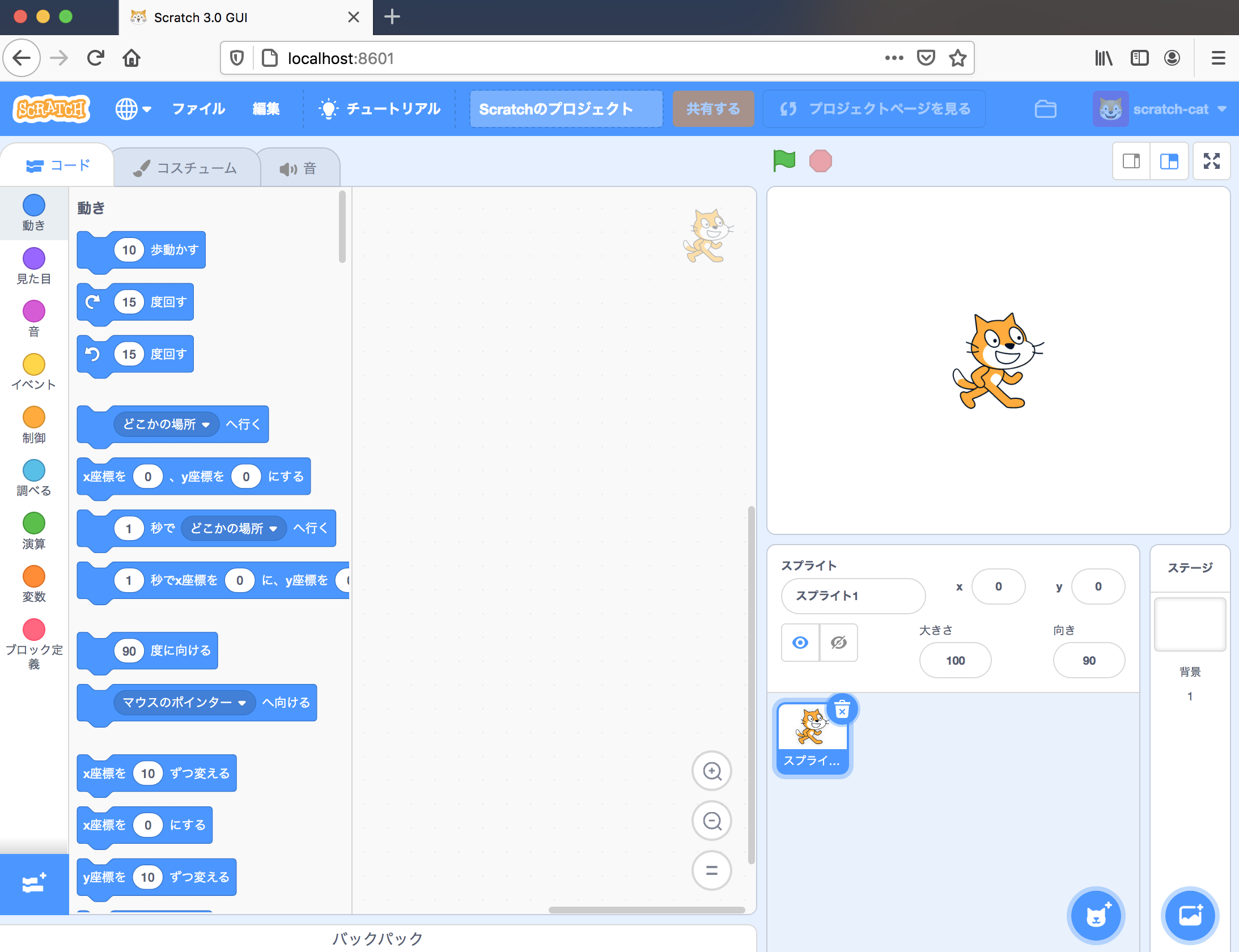Switch to small stage layout
Viewport: 1239px width, 952px height.
[1131, 161]
